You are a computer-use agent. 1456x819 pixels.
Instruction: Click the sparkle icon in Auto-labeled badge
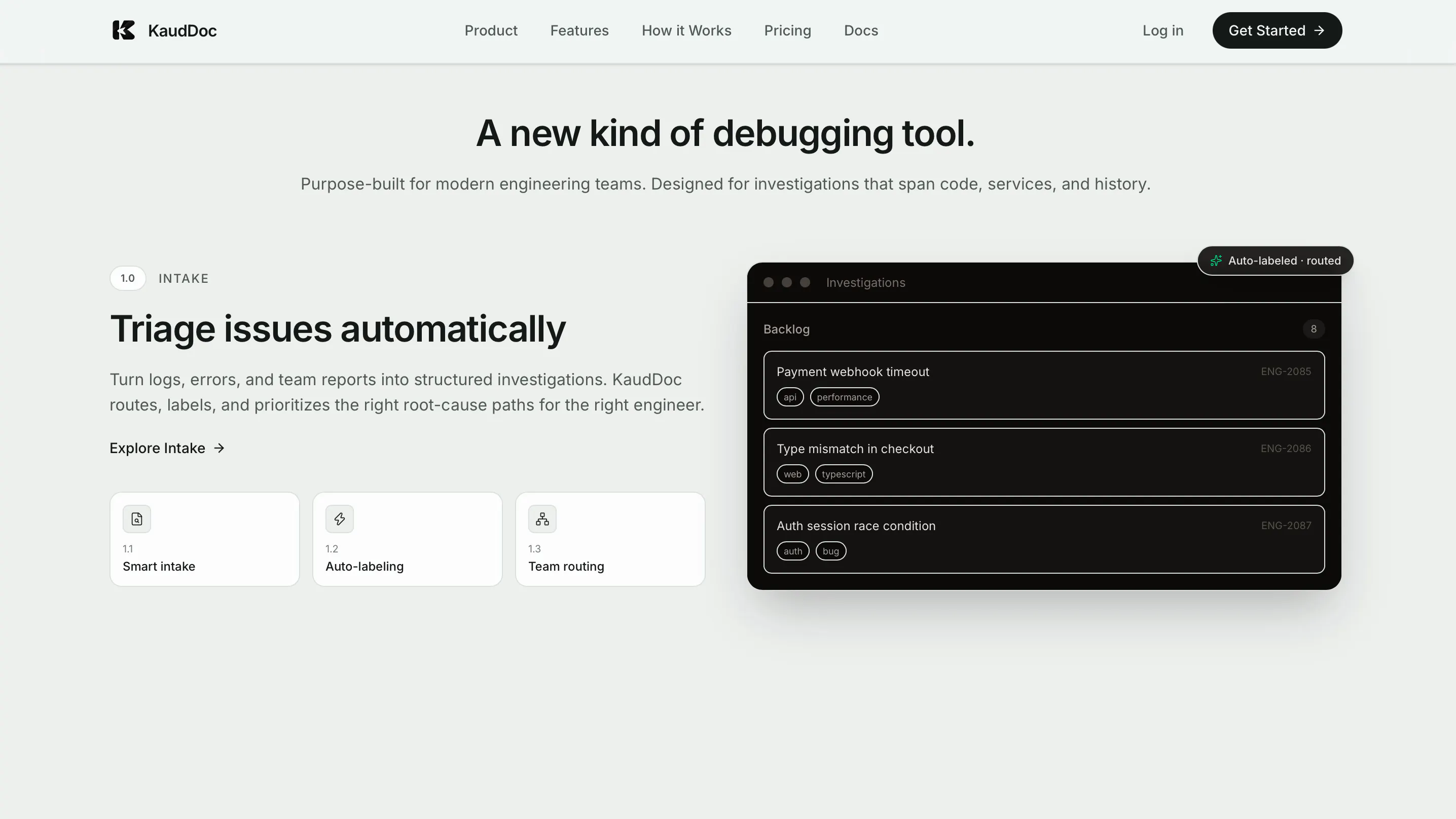click(1216, 260)
